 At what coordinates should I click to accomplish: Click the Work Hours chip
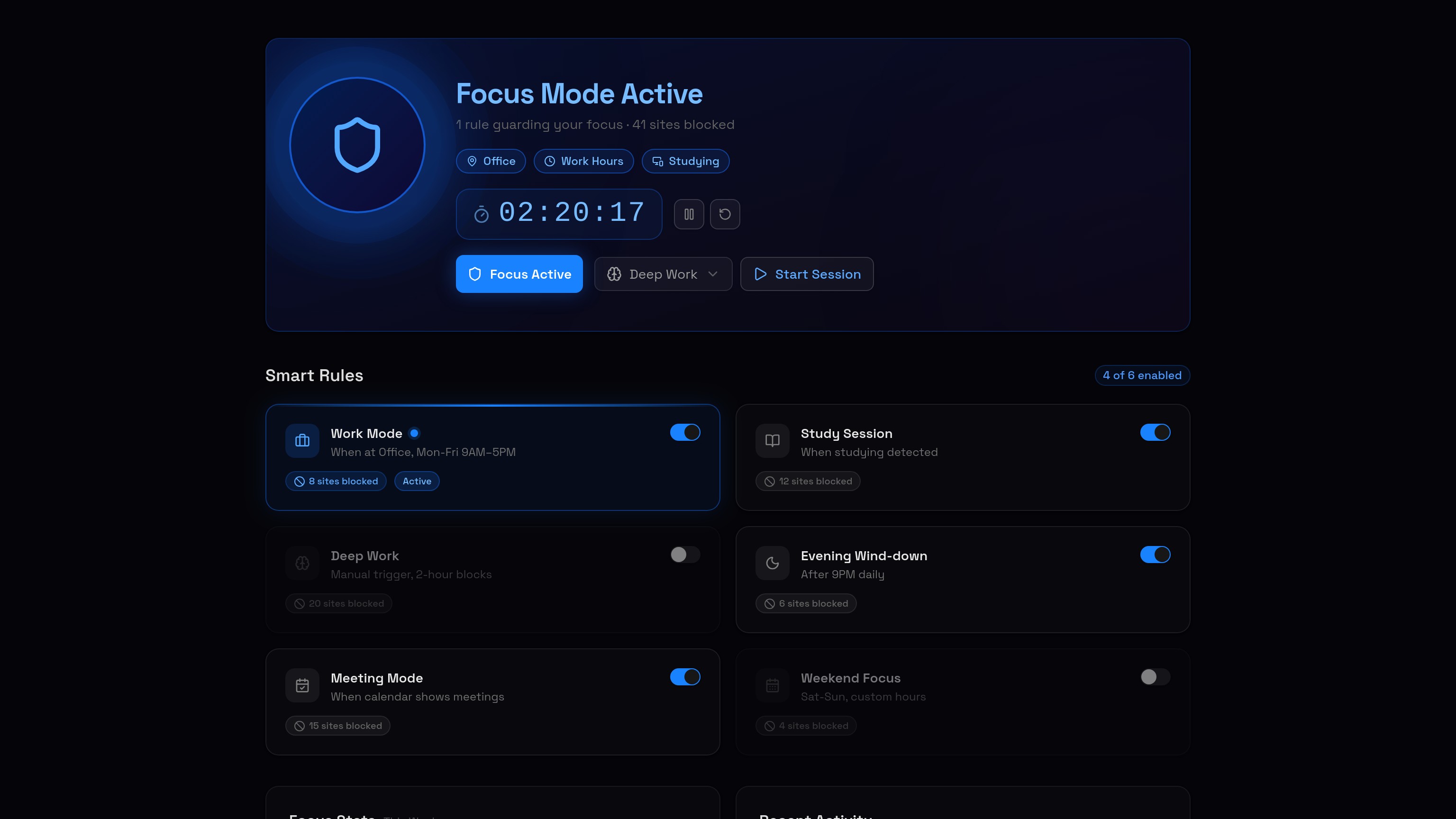click(583, 161)
